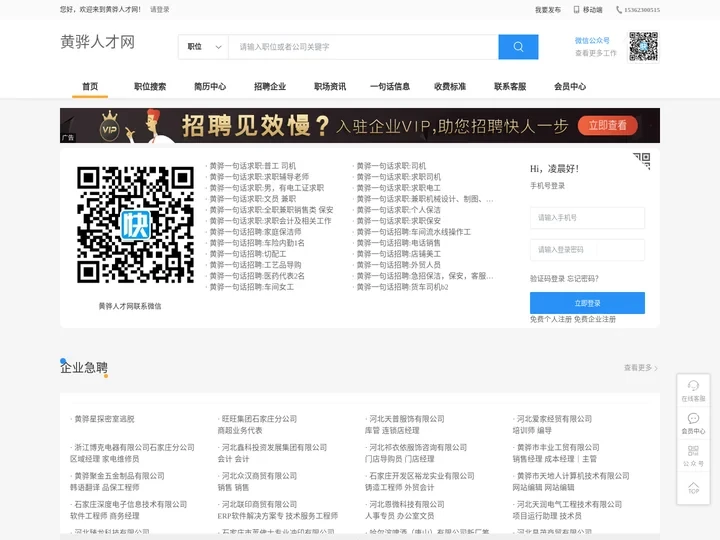The height and width of the screenshot is (540, 720).
Task: Click the blue search magnifier button
Action: click(x=518, y=47)
